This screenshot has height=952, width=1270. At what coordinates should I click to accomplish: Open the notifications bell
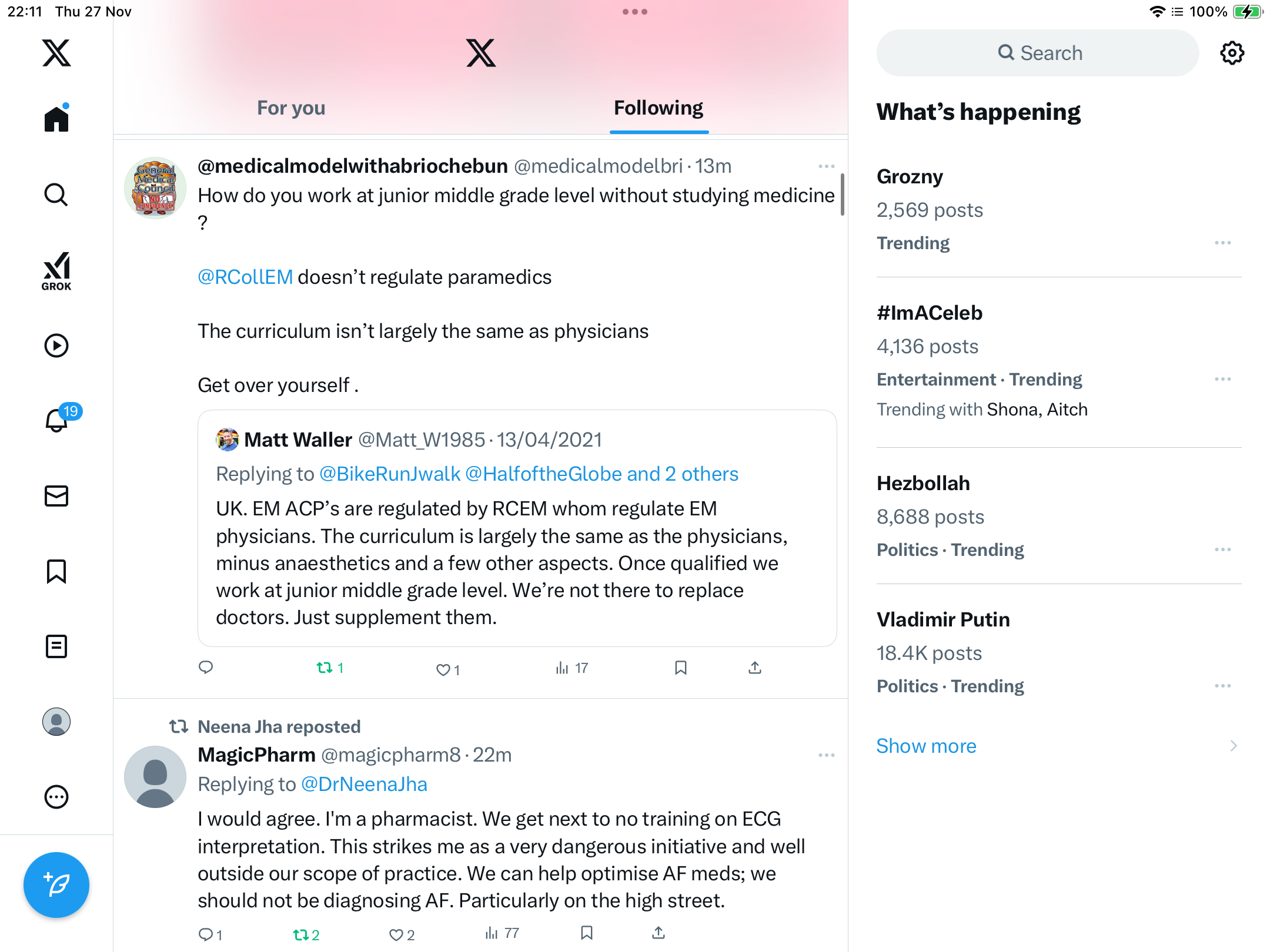tap(57, 420)
